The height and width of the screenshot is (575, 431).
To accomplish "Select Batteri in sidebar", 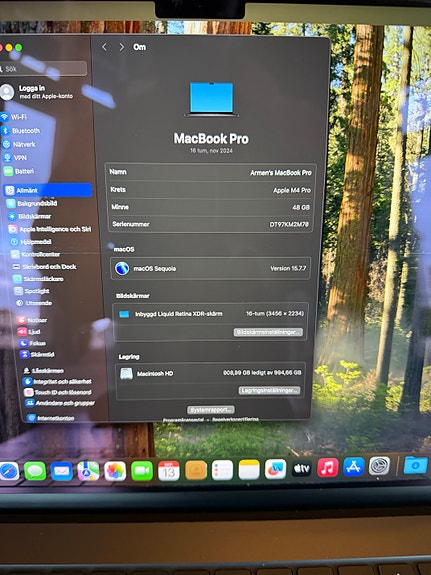I will (x=19, y=171).
